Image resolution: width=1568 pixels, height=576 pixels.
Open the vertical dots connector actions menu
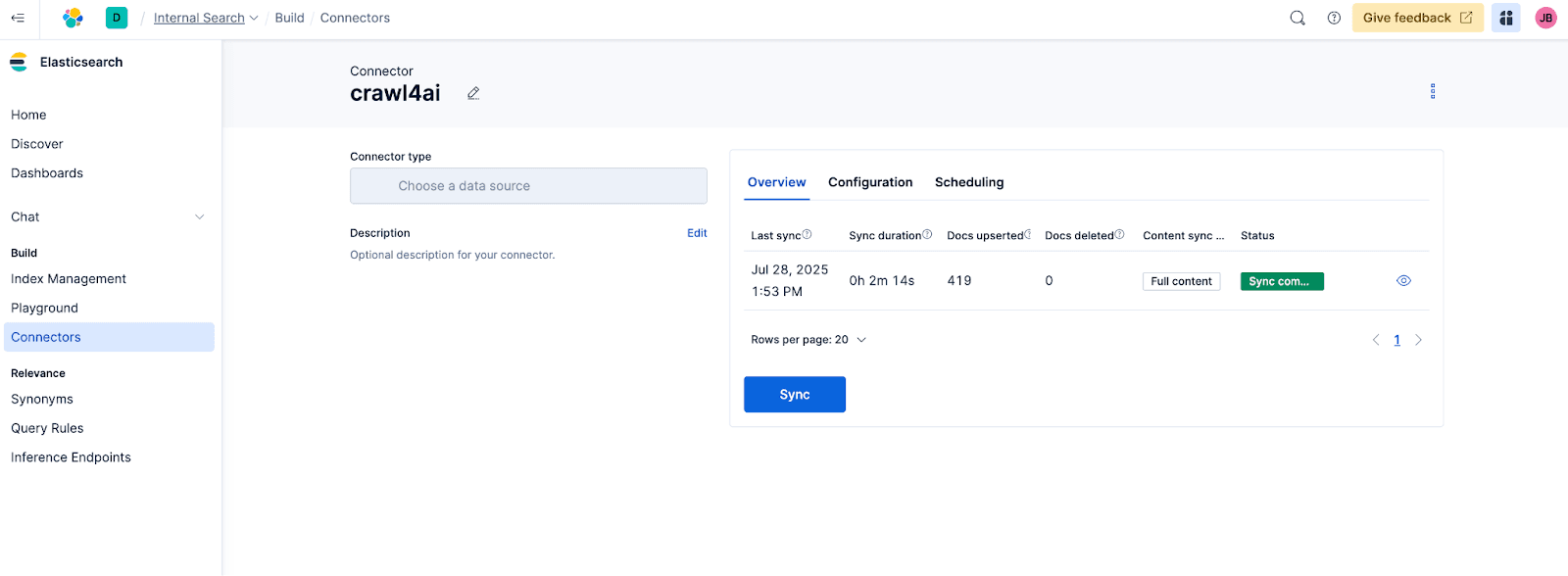click(1433, 91)
